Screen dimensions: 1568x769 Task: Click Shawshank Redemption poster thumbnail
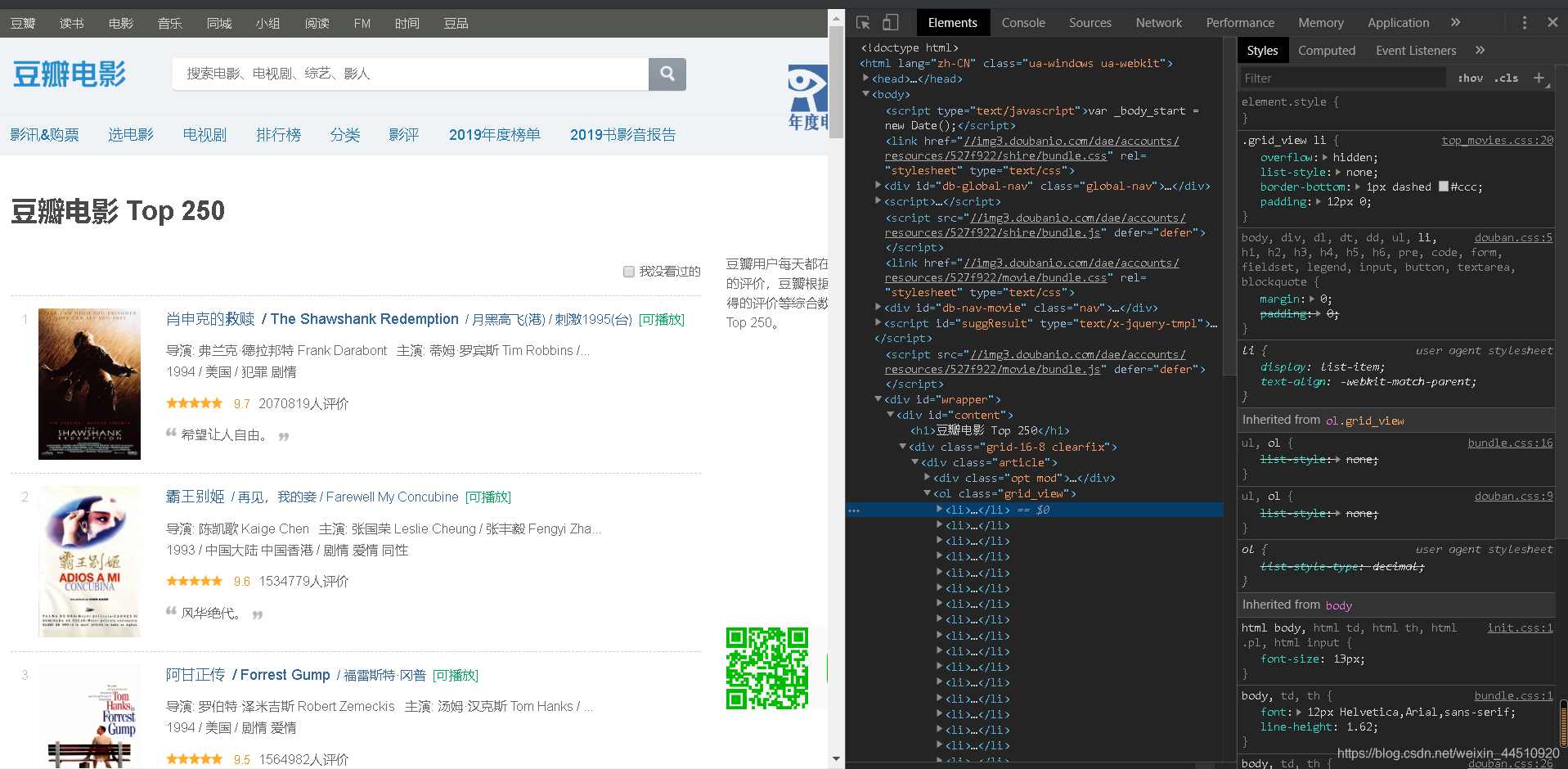point(89,384)
